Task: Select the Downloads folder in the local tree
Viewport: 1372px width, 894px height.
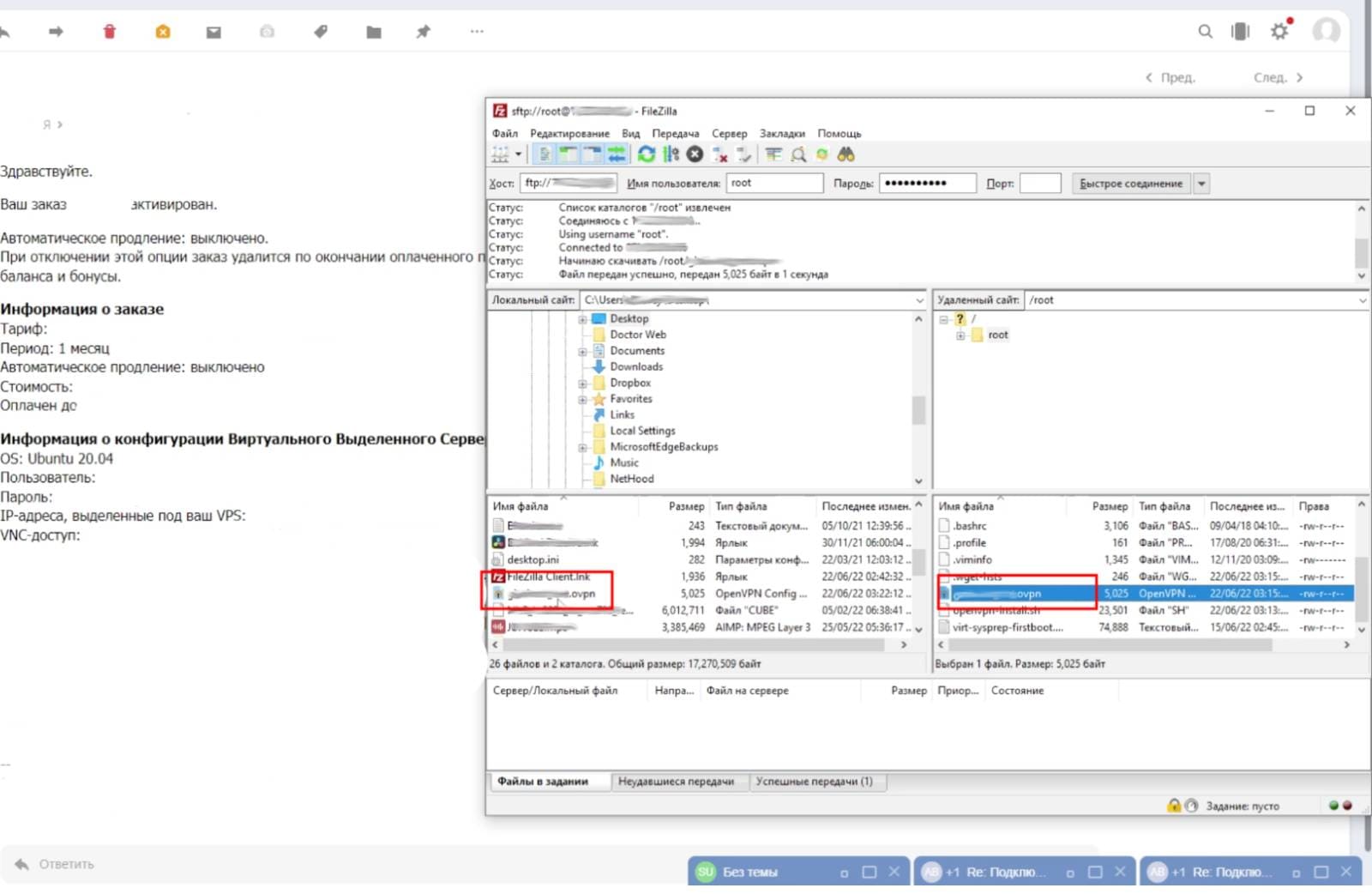Action: [636, 366]
